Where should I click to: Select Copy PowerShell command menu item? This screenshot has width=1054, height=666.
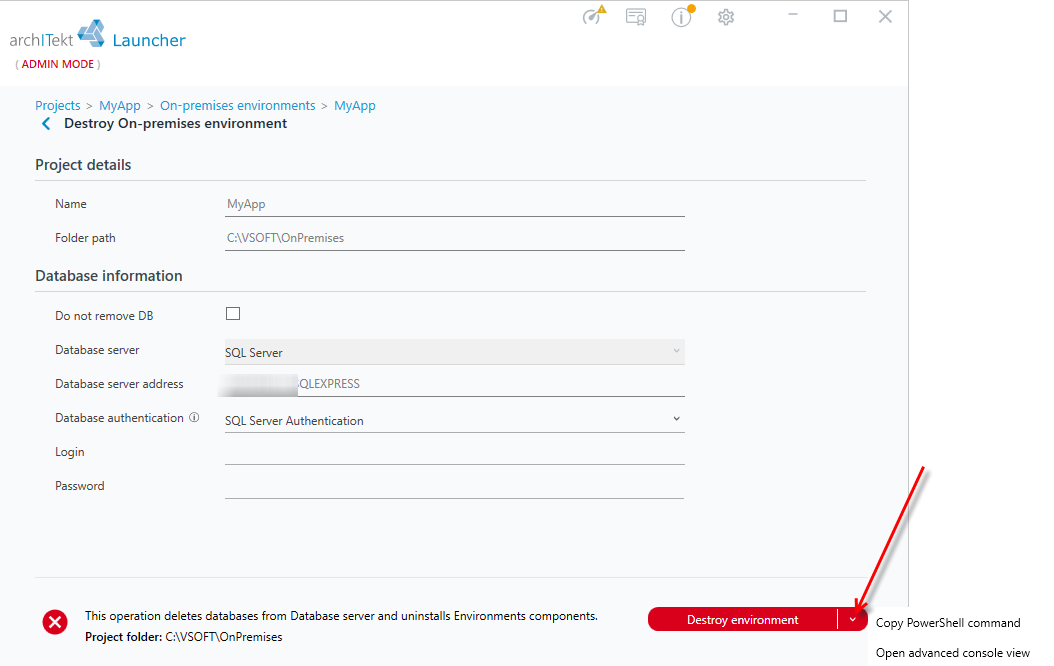pyautogui.click(x=948, y=623)
